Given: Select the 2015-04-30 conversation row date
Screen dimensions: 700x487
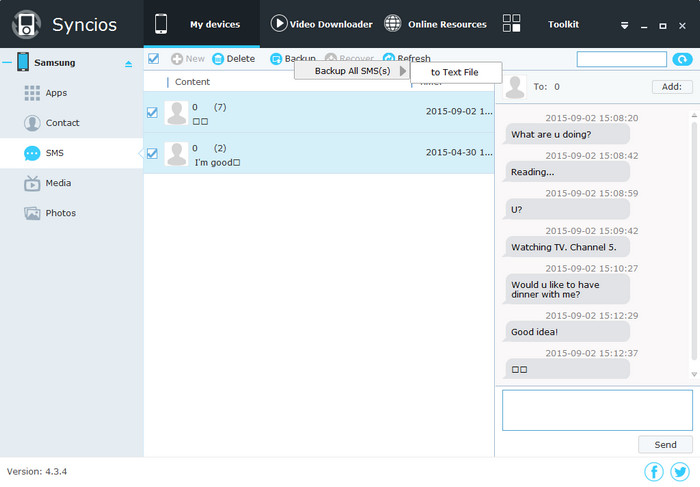Looking at the screenshot, I should [x=459, y=152].
